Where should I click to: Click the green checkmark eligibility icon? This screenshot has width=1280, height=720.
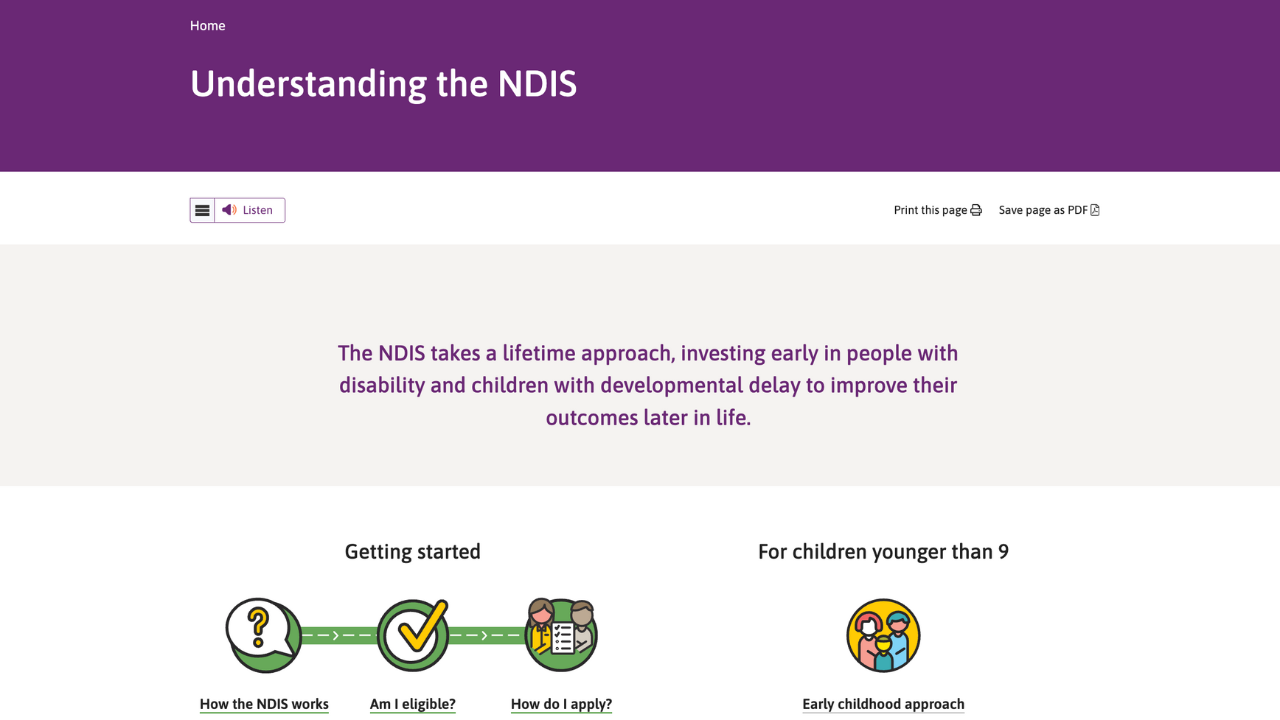413,633
